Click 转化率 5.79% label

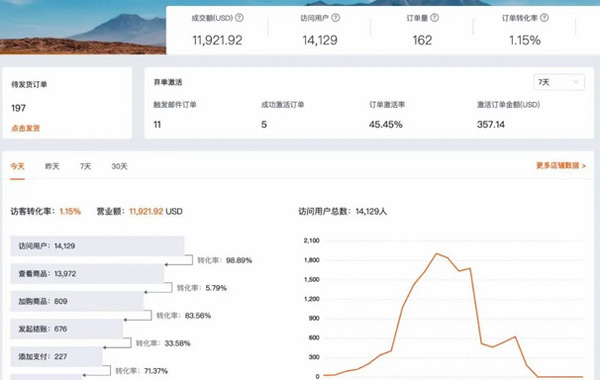202,288
